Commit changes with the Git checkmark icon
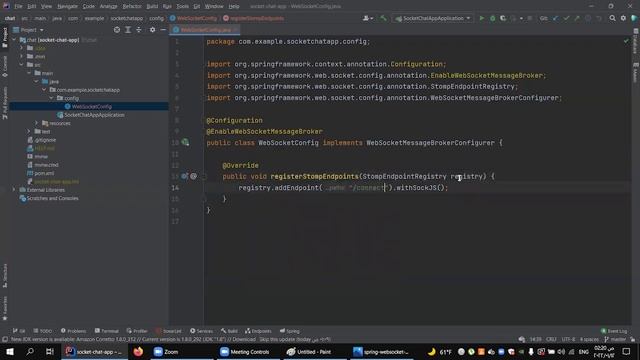The height and width of the screenshot is (360, 640). 566,18
